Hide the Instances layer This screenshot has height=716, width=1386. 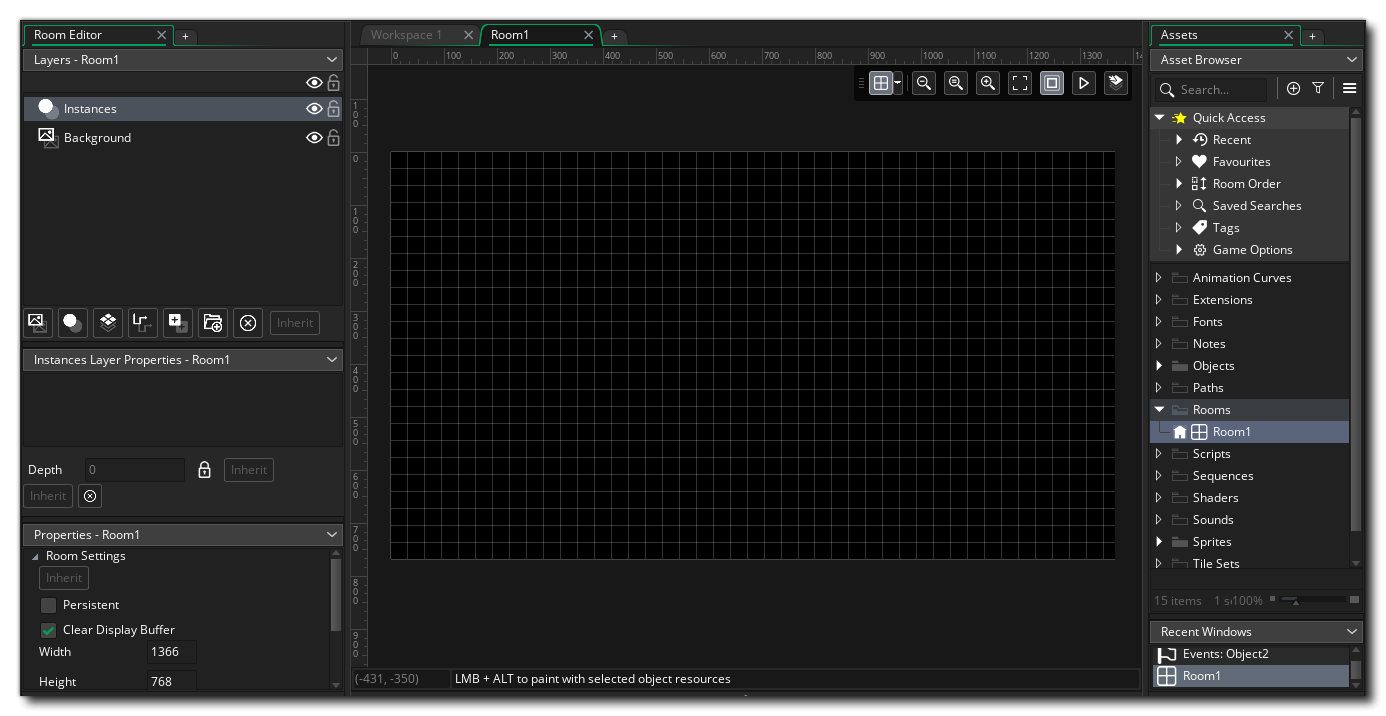tap(314, 109)
